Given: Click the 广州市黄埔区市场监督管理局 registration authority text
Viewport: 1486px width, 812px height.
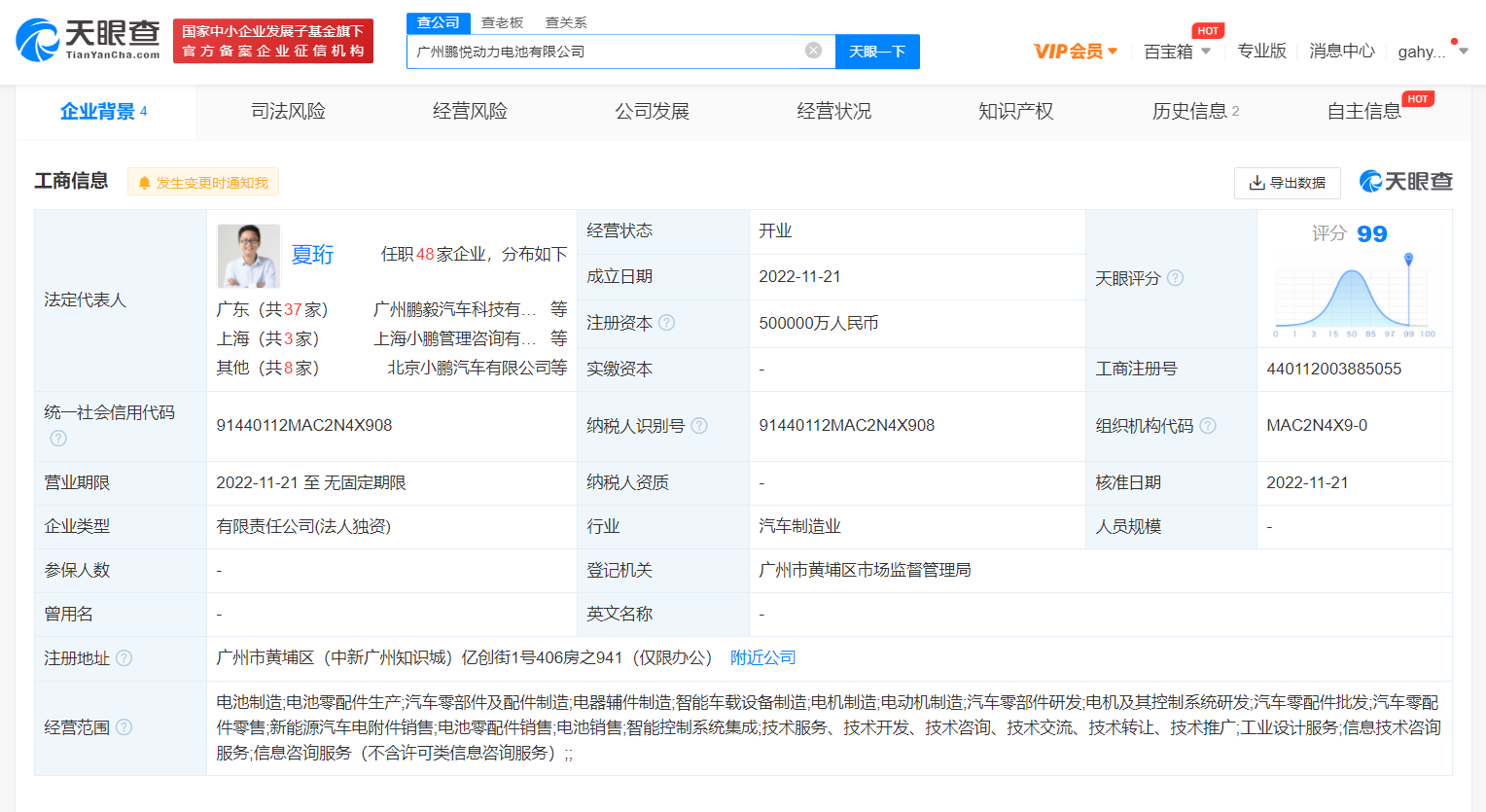Looking at the screenshot, I should coord(865,570).
